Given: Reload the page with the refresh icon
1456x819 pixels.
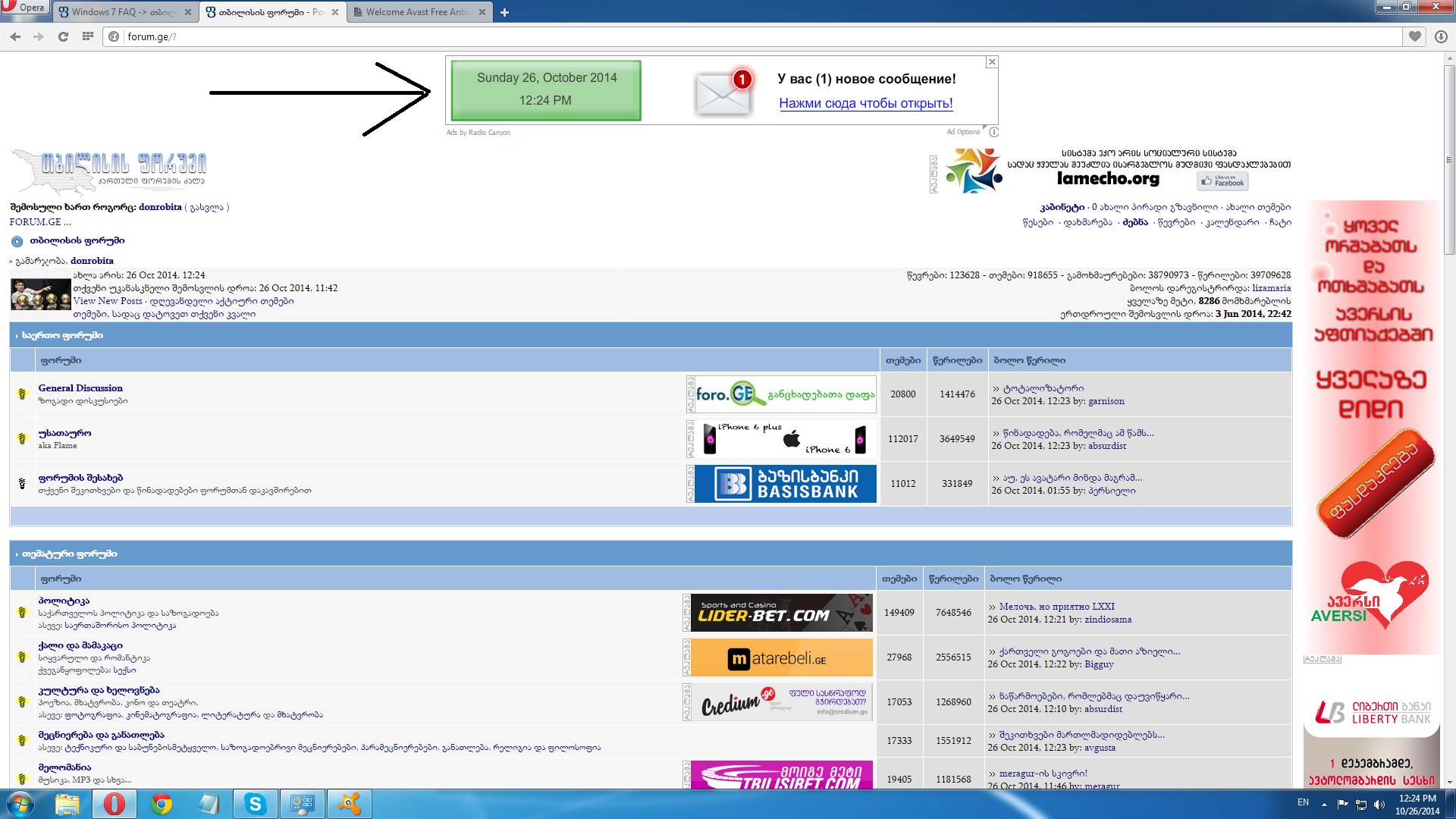Looking at the screenshot, I should point(63,36).
